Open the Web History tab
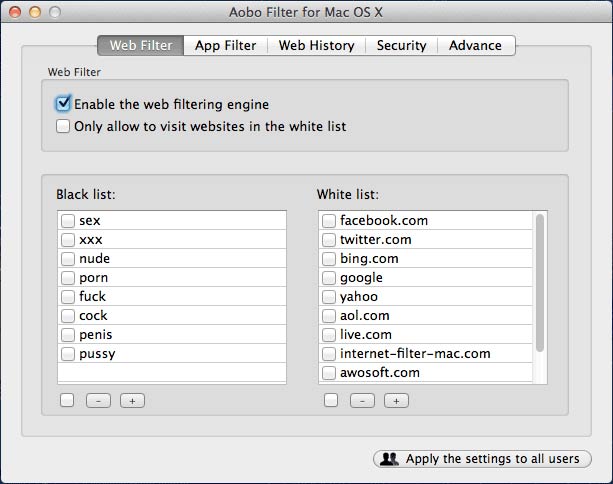 [x=316, y=45]
